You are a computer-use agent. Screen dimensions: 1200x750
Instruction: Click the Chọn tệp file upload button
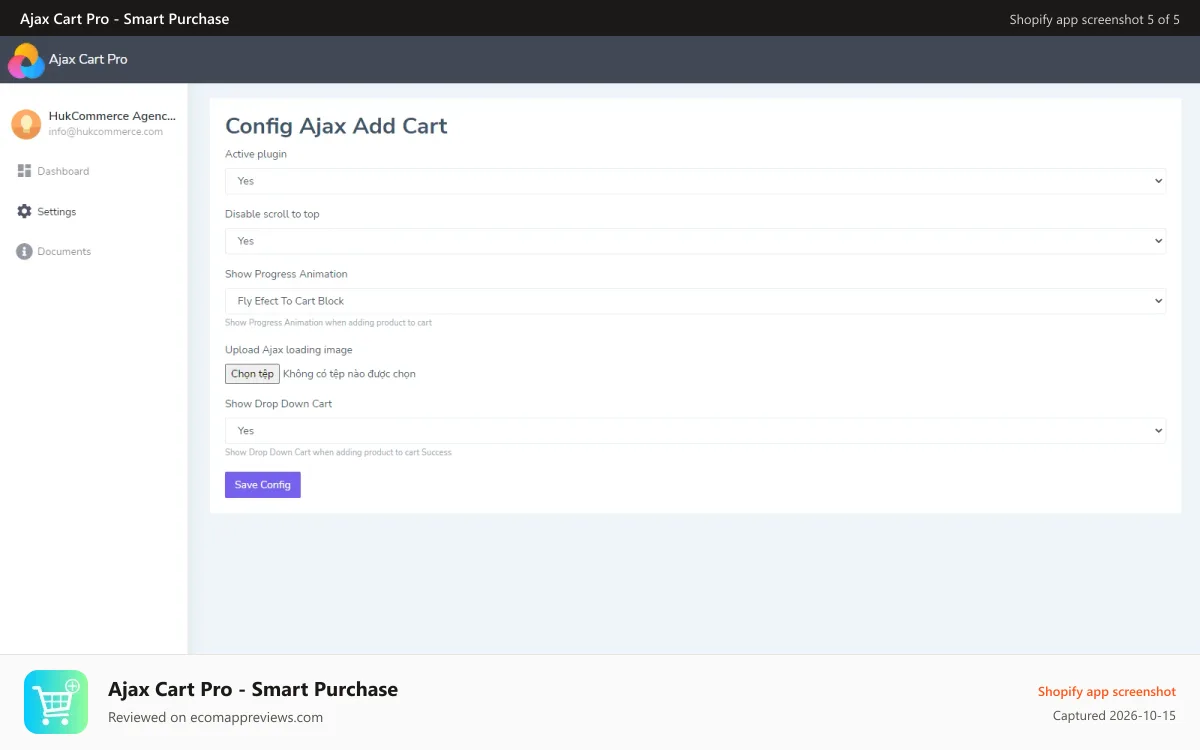pyautogui.click(x=252, y=374)
